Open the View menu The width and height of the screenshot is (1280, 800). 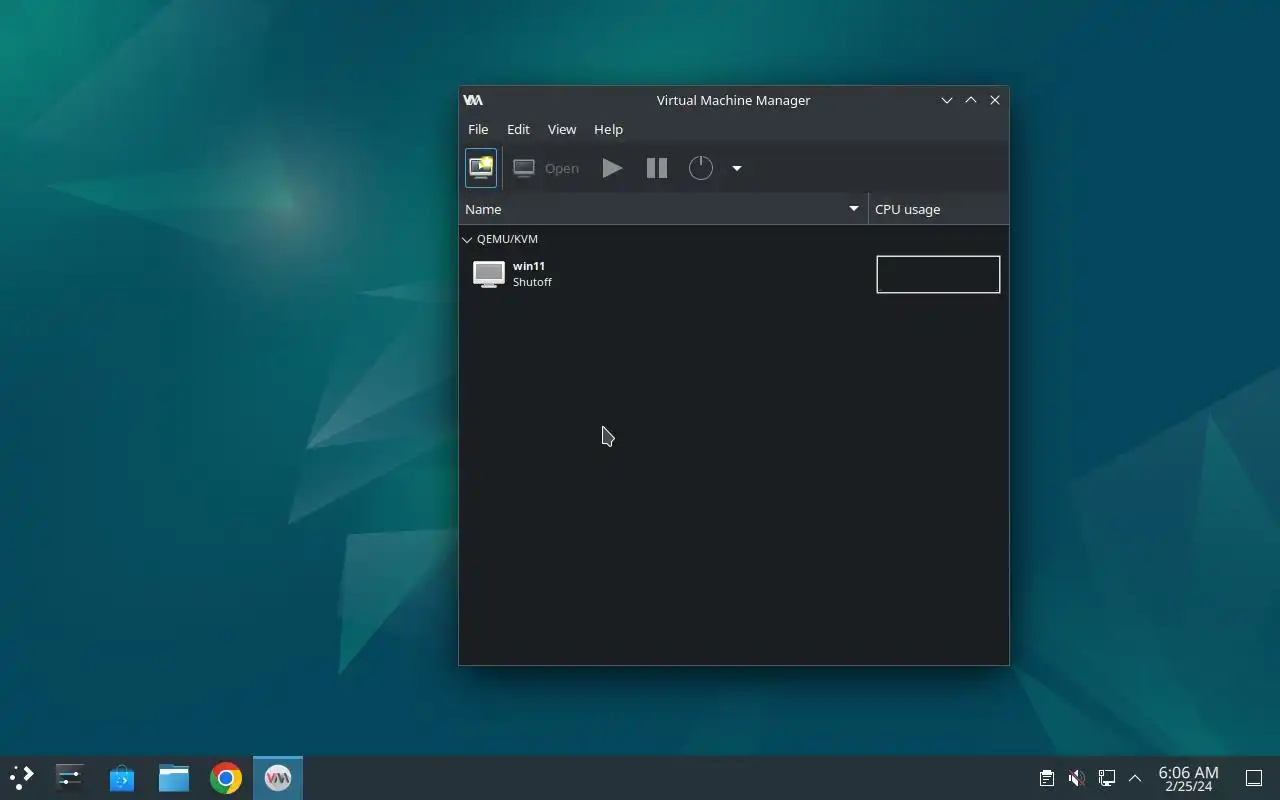coord(562,129)
